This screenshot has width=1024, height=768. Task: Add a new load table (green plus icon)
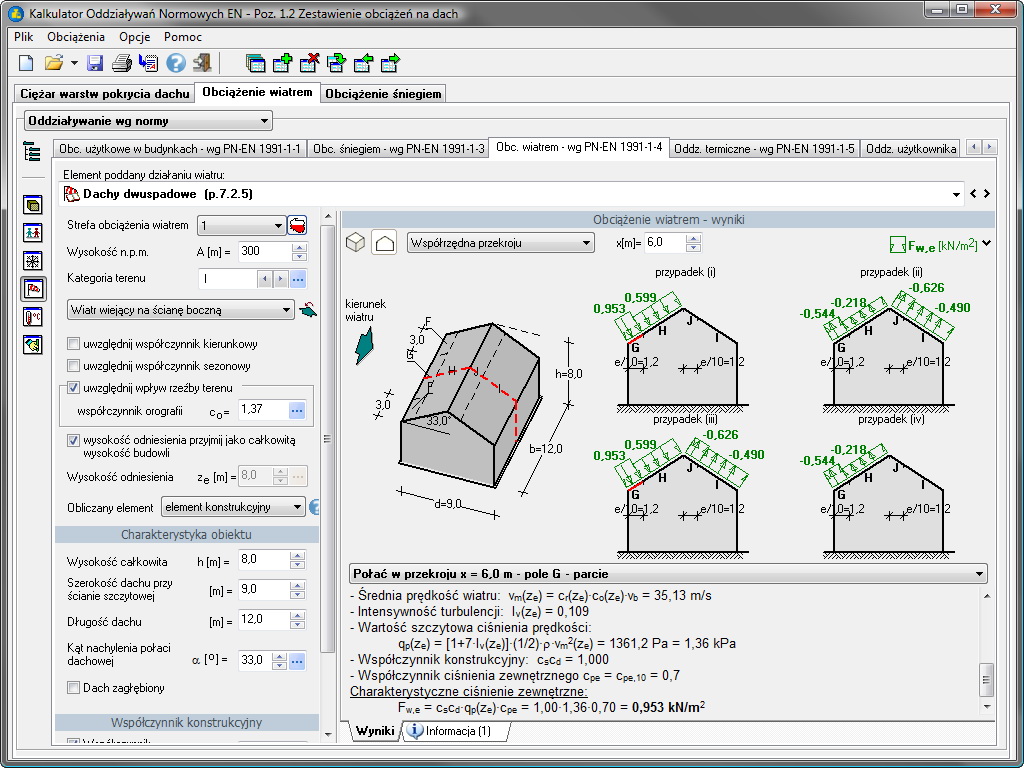pos(282,63)
